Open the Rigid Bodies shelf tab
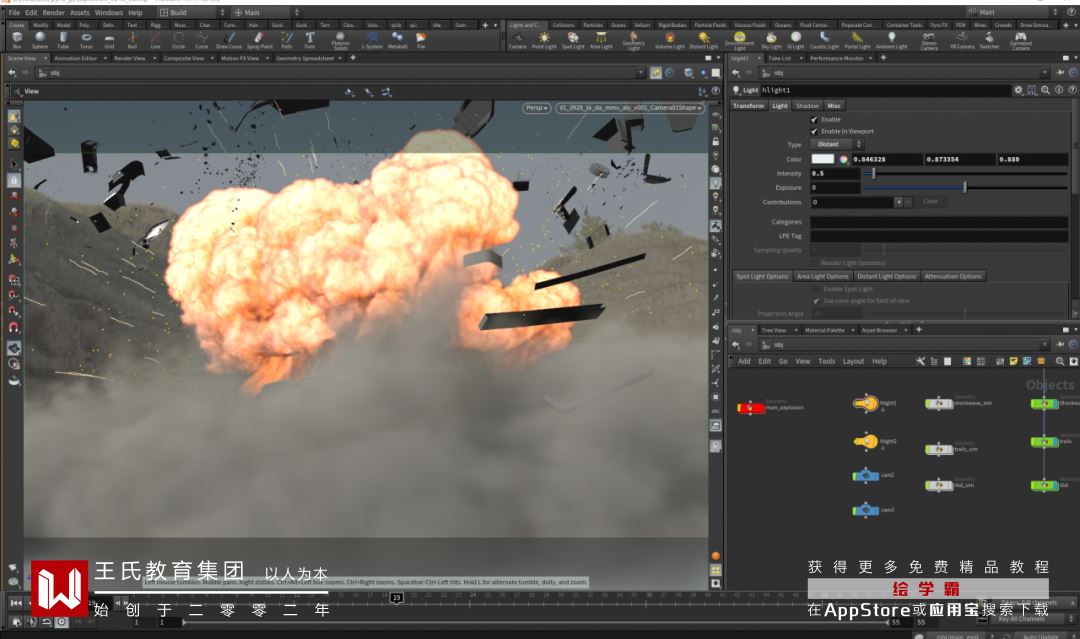This screenshot has height=639, width=1080. (672, 25)
